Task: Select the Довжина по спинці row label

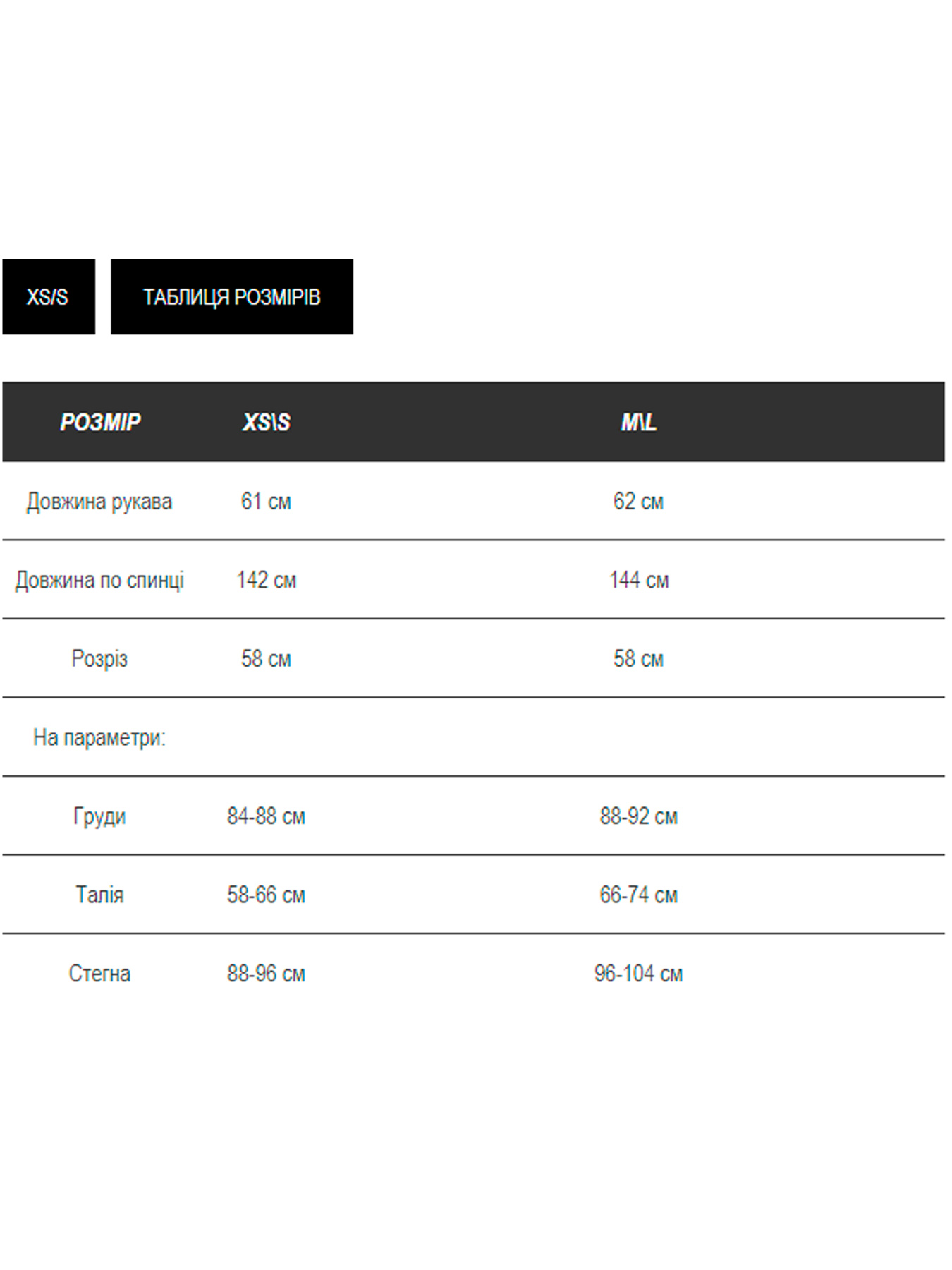Action: pyautogui.click(x=99, y=580)
